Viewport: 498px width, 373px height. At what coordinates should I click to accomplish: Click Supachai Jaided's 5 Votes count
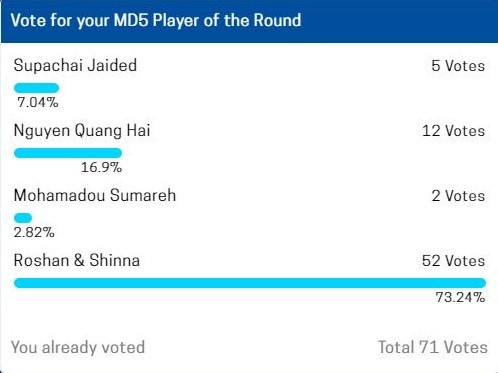[458, 66]
